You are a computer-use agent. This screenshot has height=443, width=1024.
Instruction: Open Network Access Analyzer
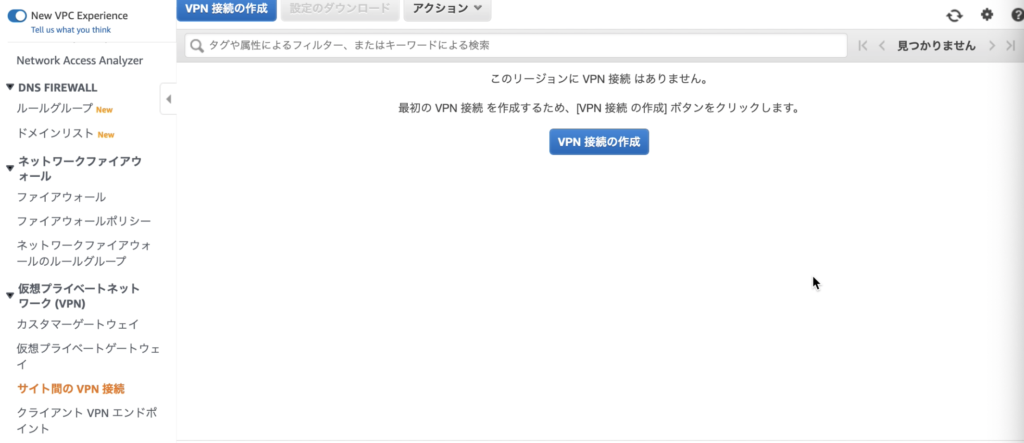tap(80, 61)
